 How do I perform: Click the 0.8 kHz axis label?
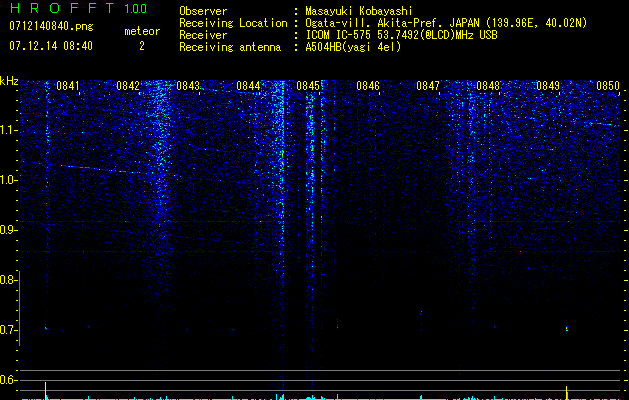click(8, 280)
